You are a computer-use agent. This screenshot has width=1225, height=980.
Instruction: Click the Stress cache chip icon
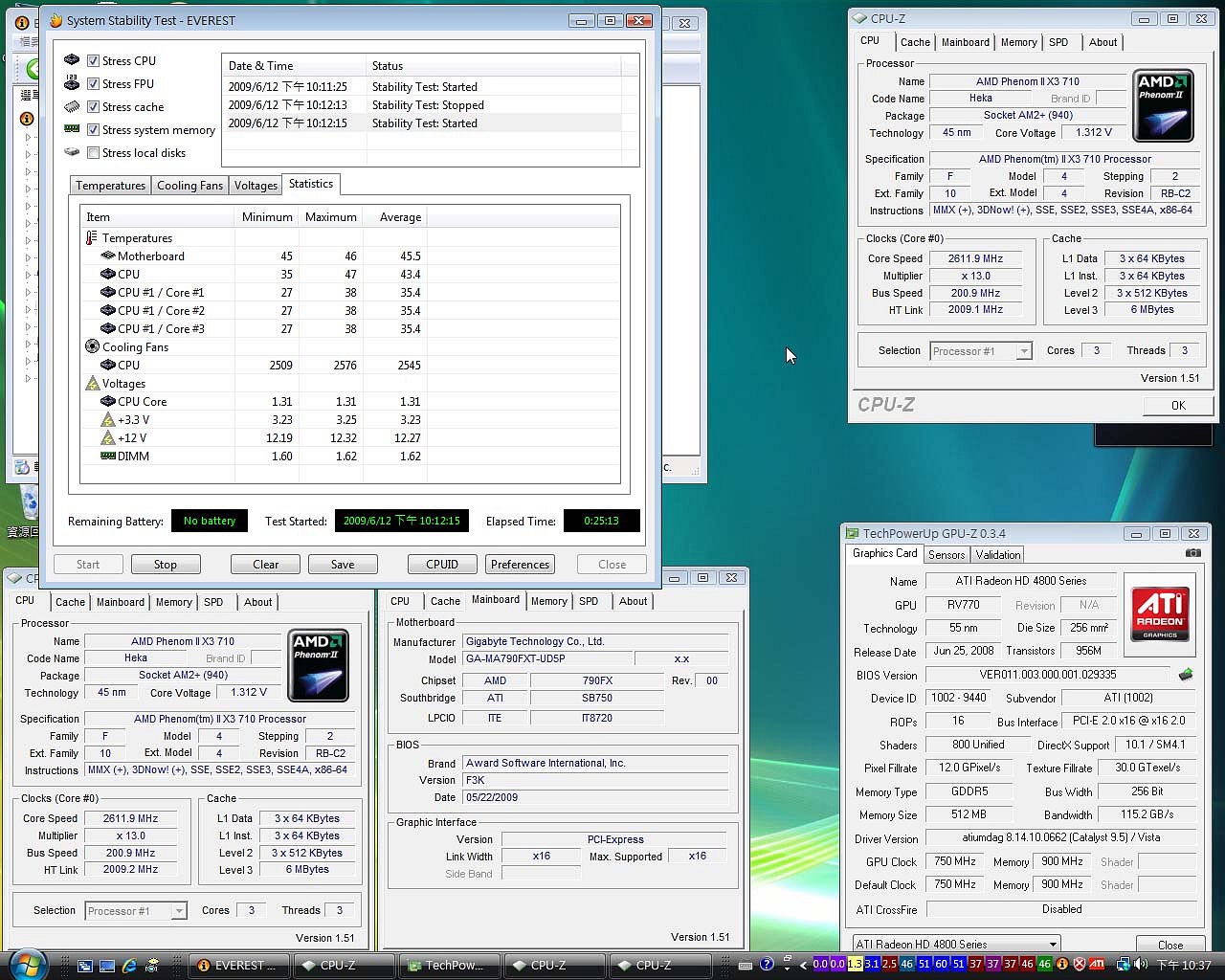(72, 106)
